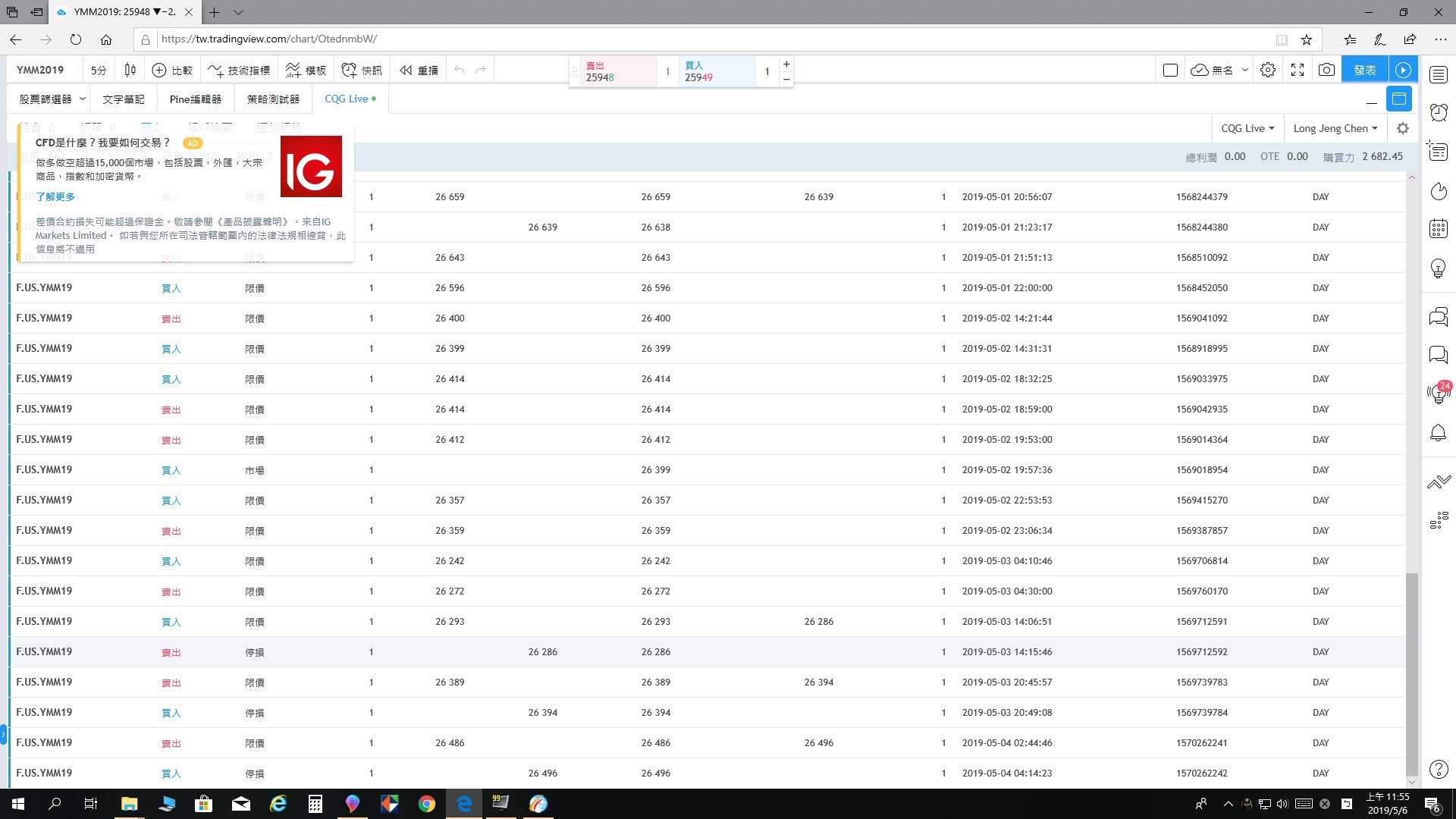Click the chart snapshot camera icon

click(1326, 70)
